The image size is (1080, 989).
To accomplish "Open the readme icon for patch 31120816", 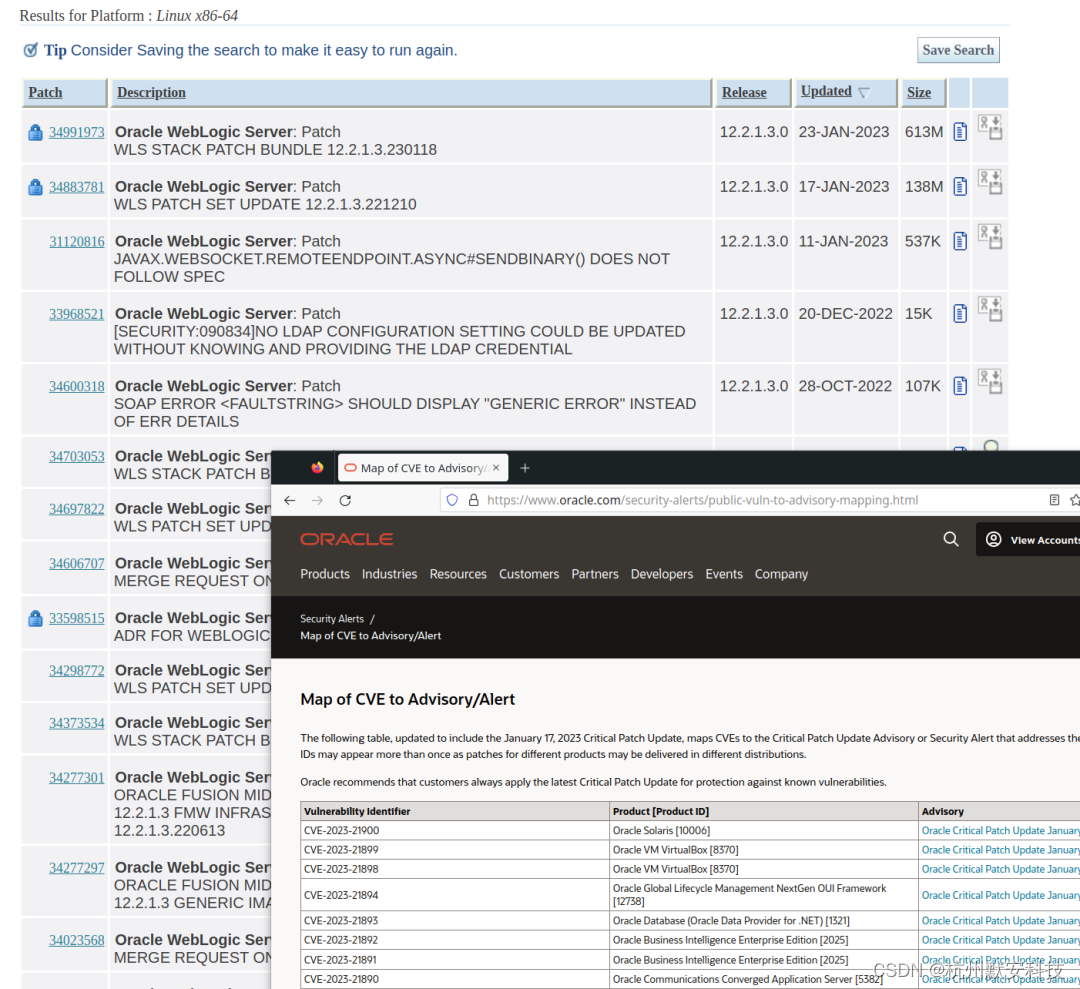I will [x=960, y=241].
